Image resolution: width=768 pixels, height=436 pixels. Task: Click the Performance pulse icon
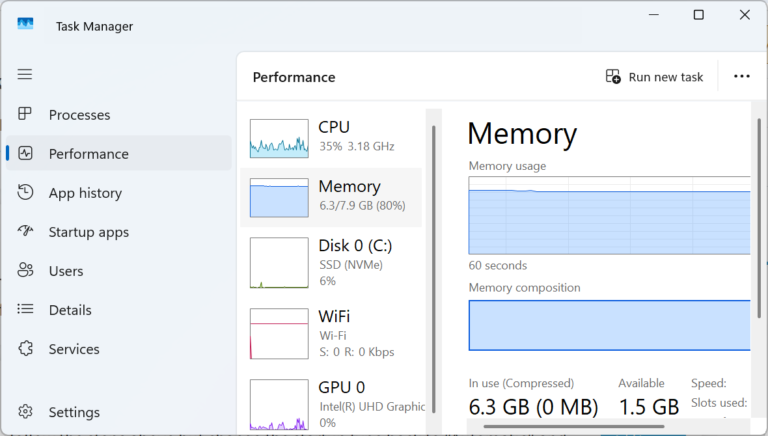pos(25,153)
